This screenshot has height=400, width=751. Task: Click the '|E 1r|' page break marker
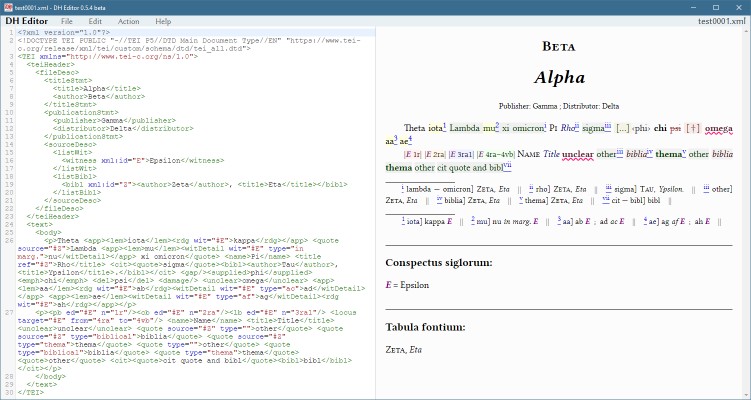tap(412, 154)
